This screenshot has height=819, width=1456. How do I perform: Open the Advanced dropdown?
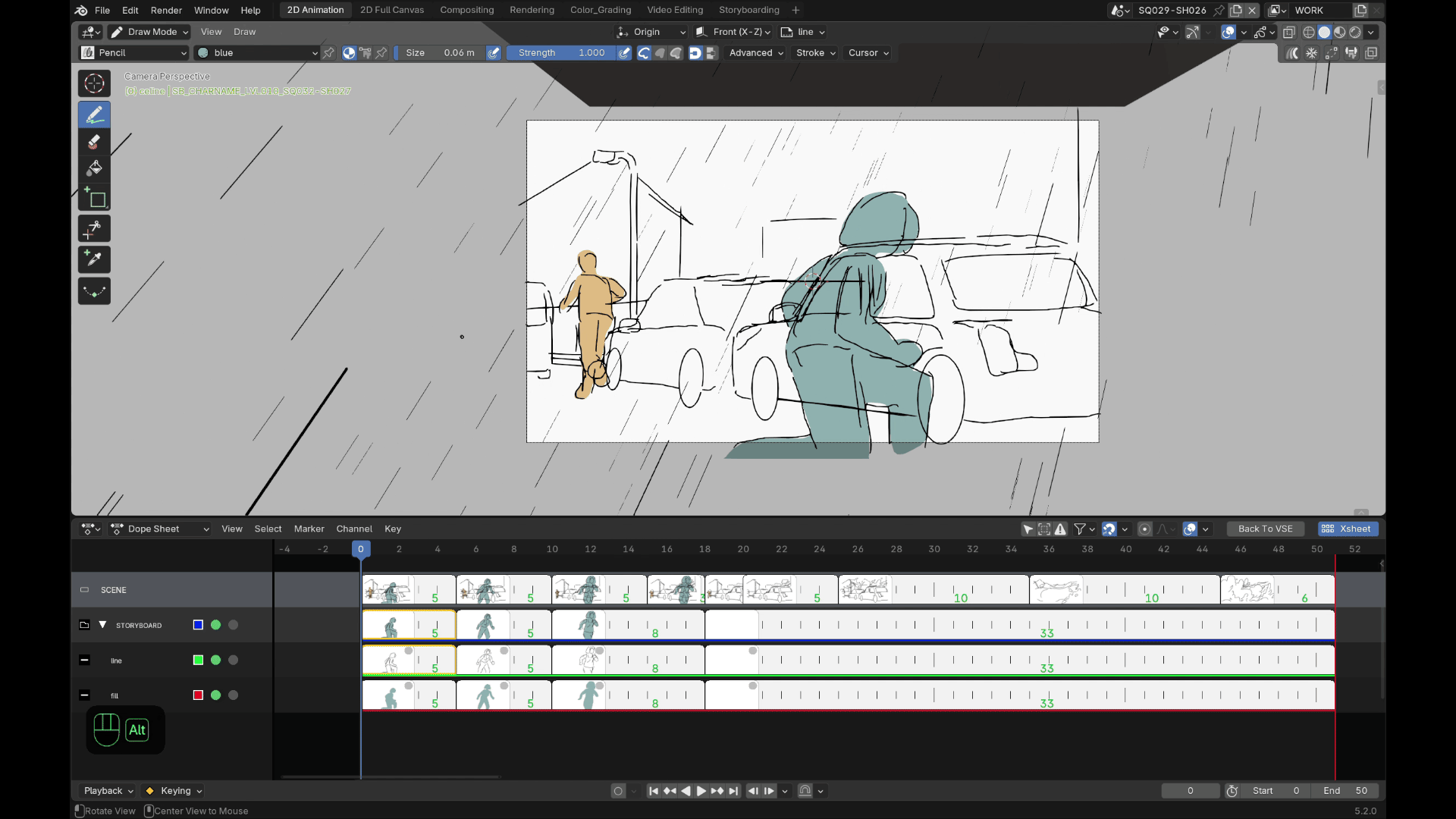click(x=756, y=53)
